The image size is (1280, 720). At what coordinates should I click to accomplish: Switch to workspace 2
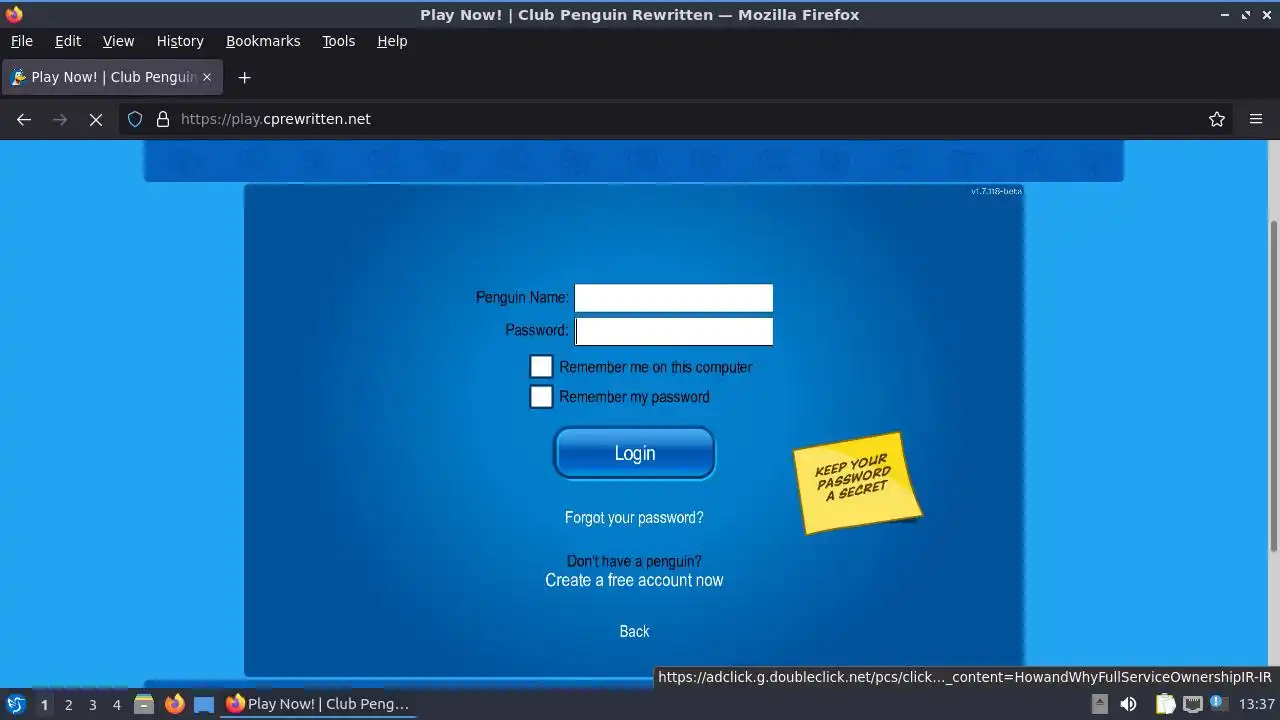(68, 704)
